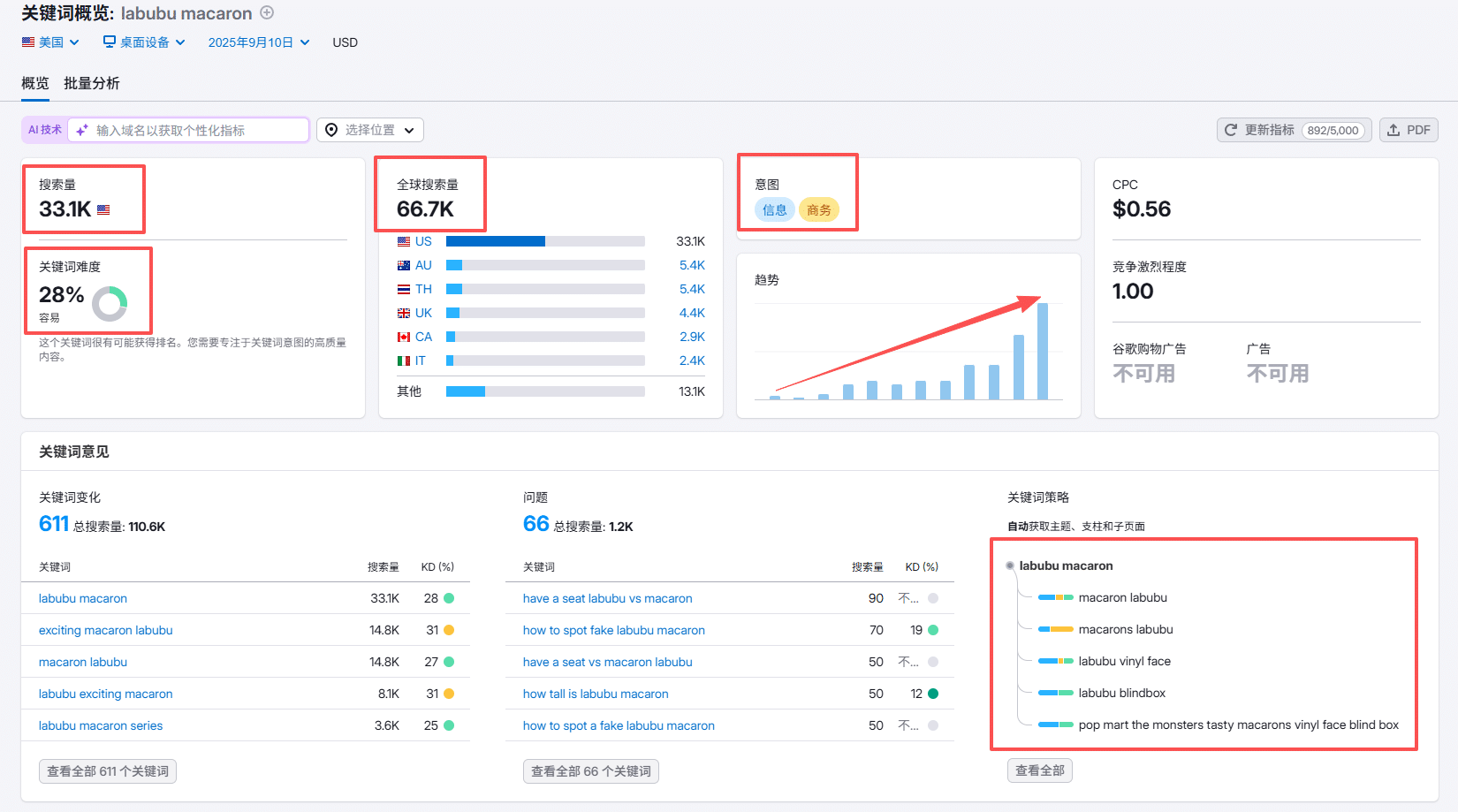Click the 搜索量 column header in variations table
Screen dimensions: 1458x812
tap(383, 567)
